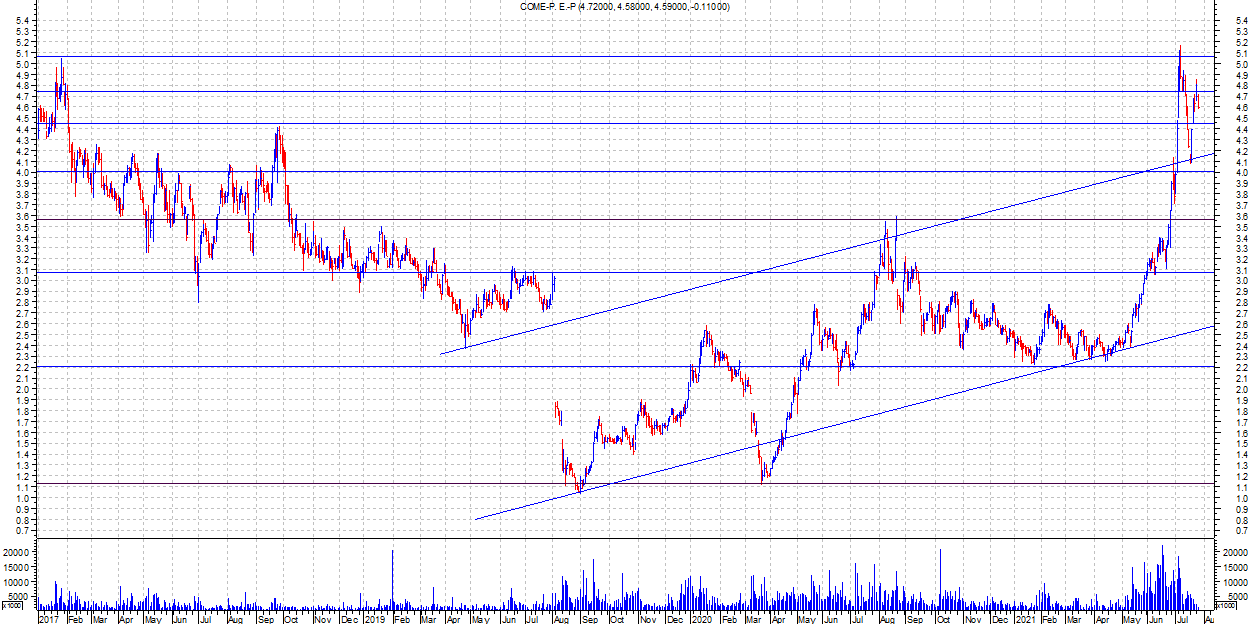1250x624 pixels.
Task: Click the x1000 multiplier label at bottom left
Action: point(12,605)
